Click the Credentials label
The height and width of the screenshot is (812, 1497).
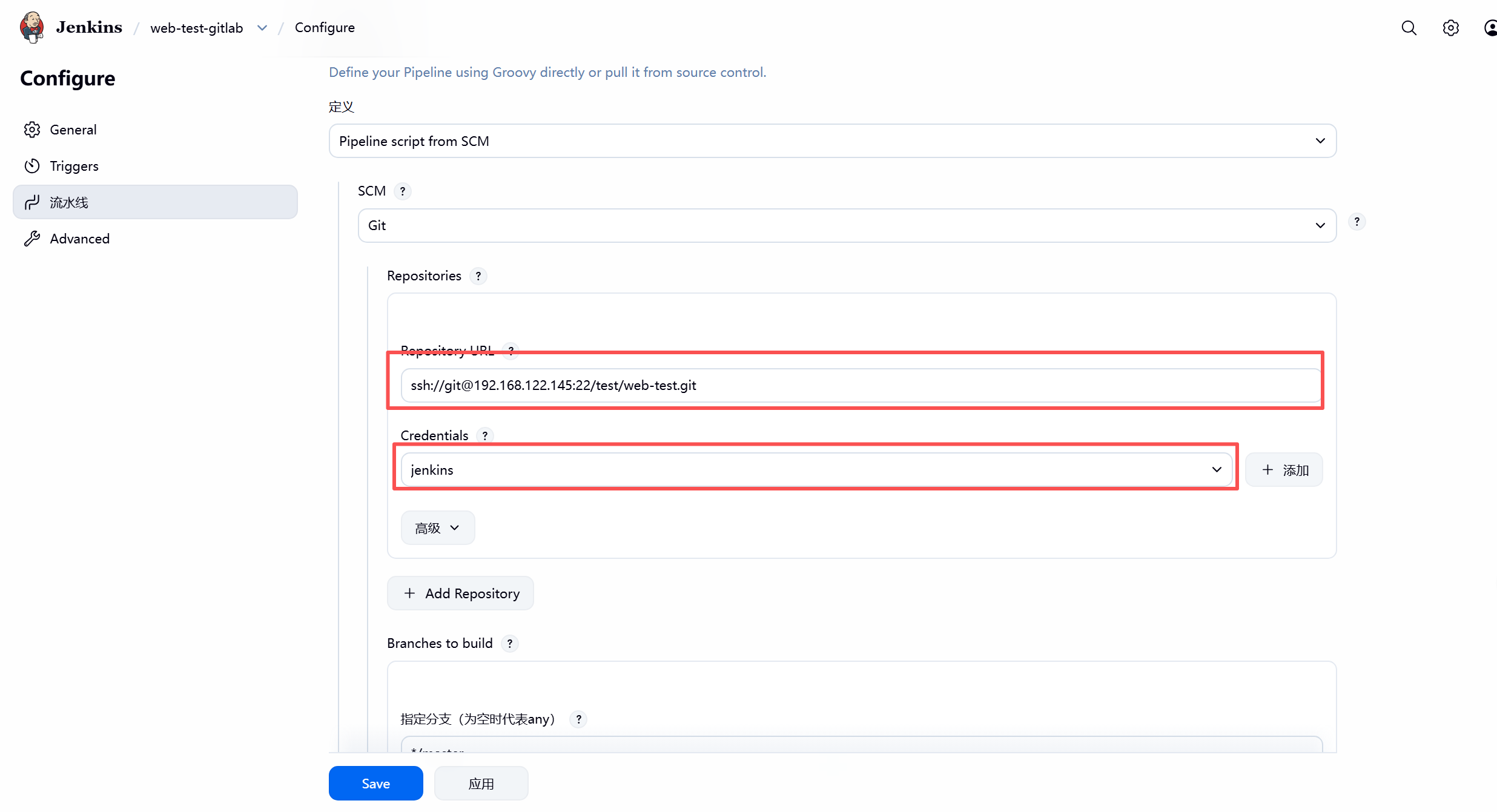(434, 436)
